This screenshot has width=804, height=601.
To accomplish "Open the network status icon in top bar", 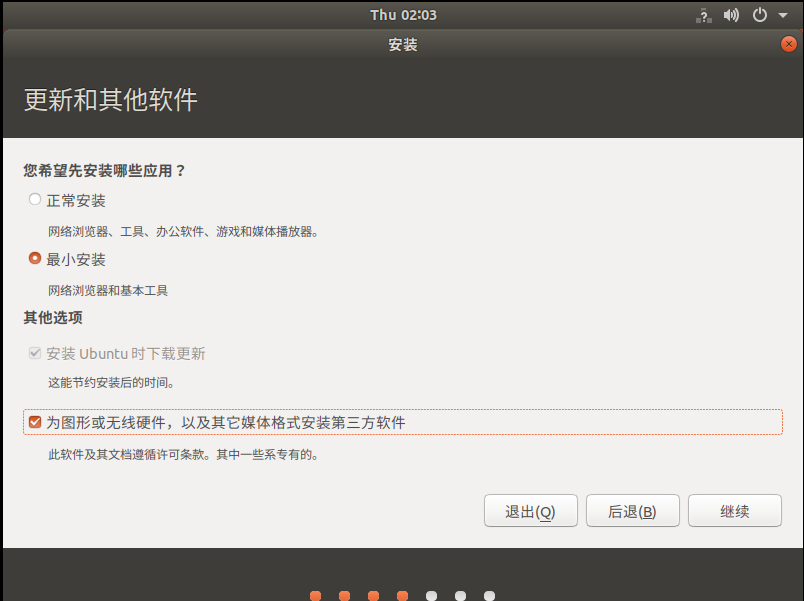I will tap(704, 15).
